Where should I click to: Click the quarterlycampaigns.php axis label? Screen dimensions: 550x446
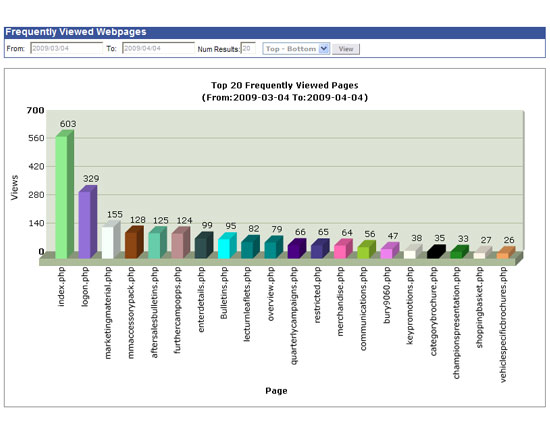click(294, 316)
